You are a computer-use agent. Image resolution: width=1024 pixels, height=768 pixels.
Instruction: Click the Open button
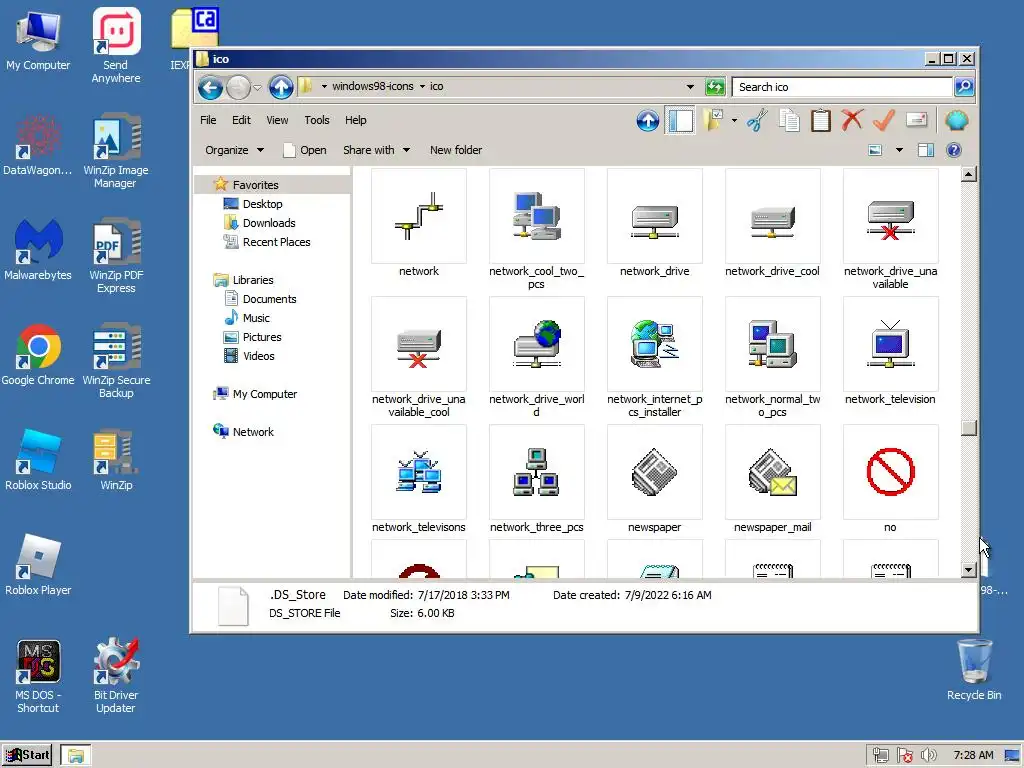point(304,150)
